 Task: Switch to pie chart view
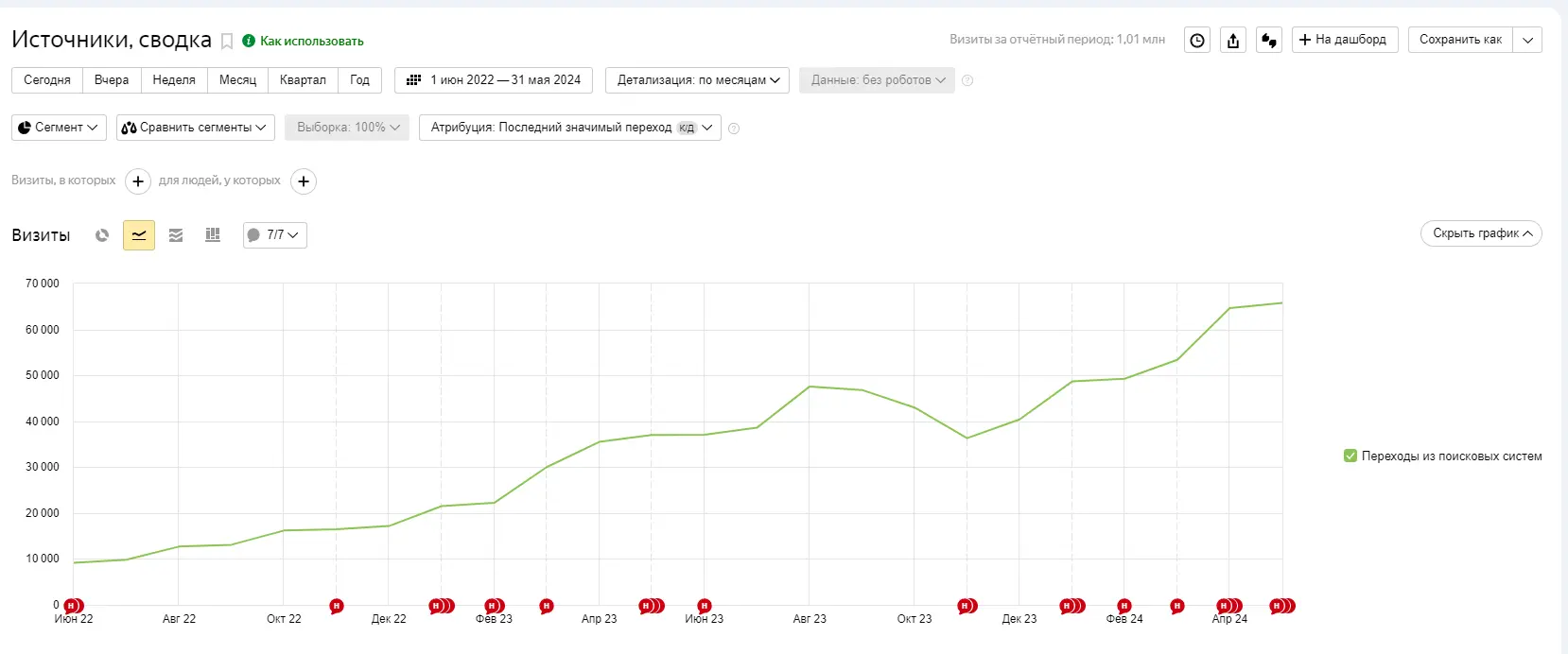tap(102, 235)
